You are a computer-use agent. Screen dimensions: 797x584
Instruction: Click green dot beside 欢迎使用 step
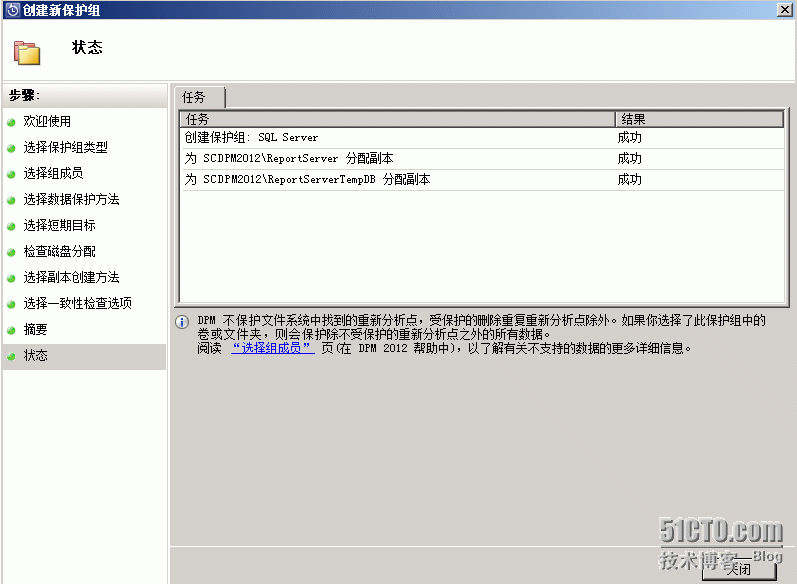pos(11,122)
